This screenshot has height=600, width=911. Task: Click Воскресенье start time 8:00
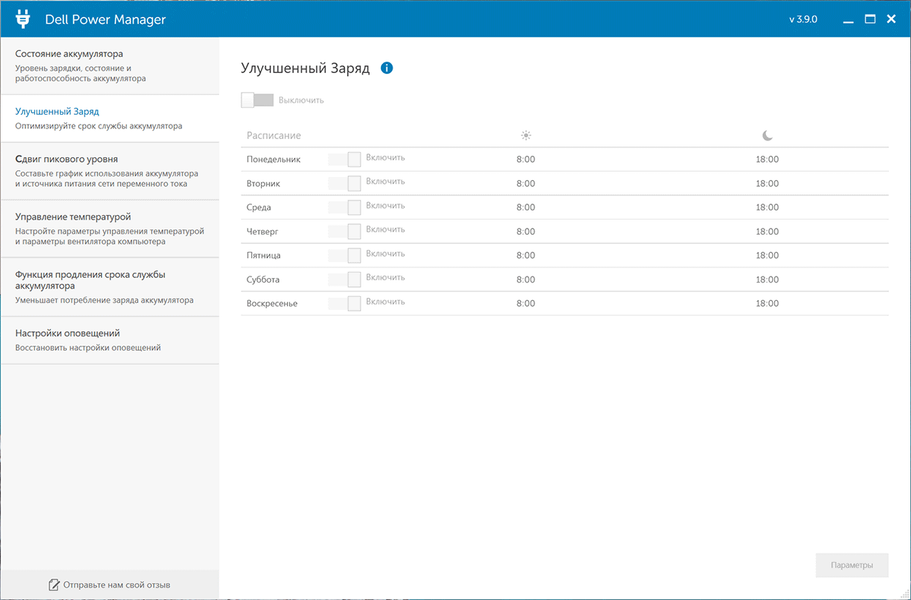(526, 303)
